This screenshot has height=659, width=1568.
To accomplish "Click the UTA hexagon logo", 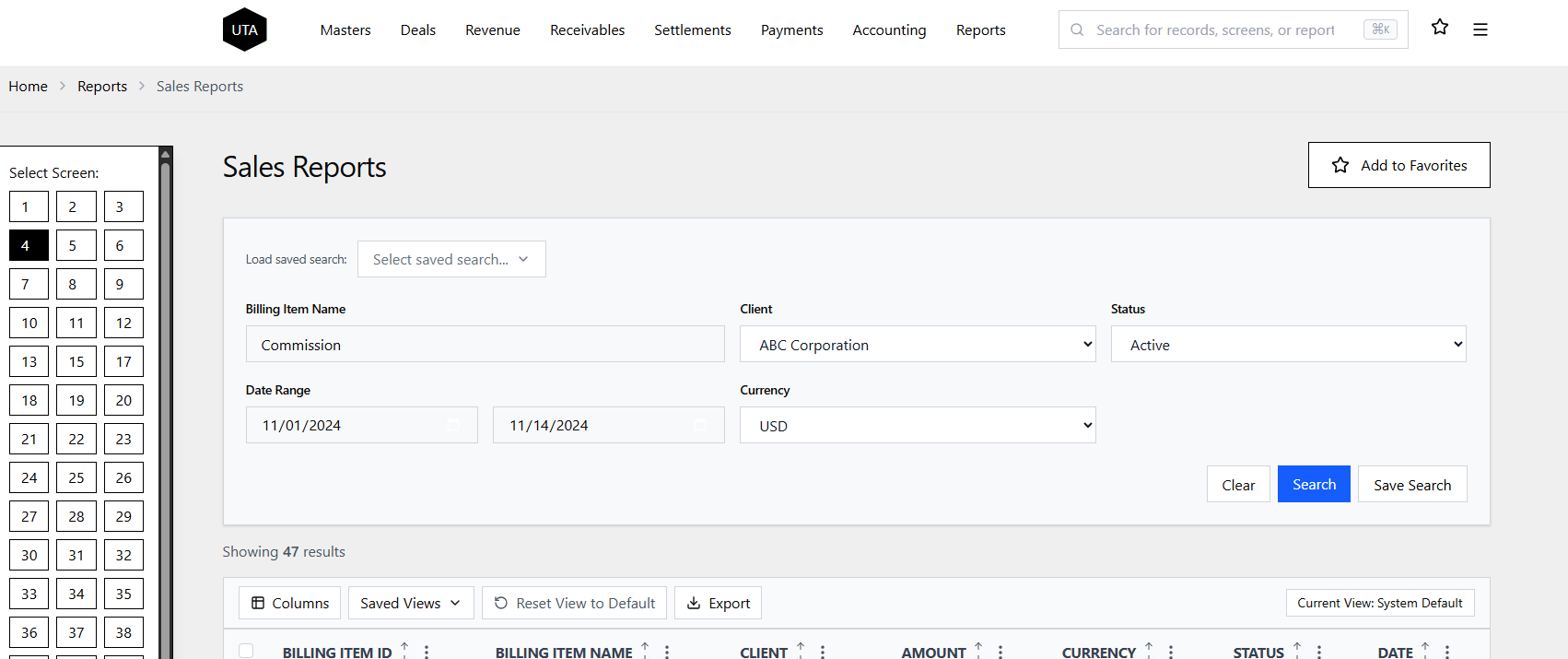I will (x=244, y=29).
